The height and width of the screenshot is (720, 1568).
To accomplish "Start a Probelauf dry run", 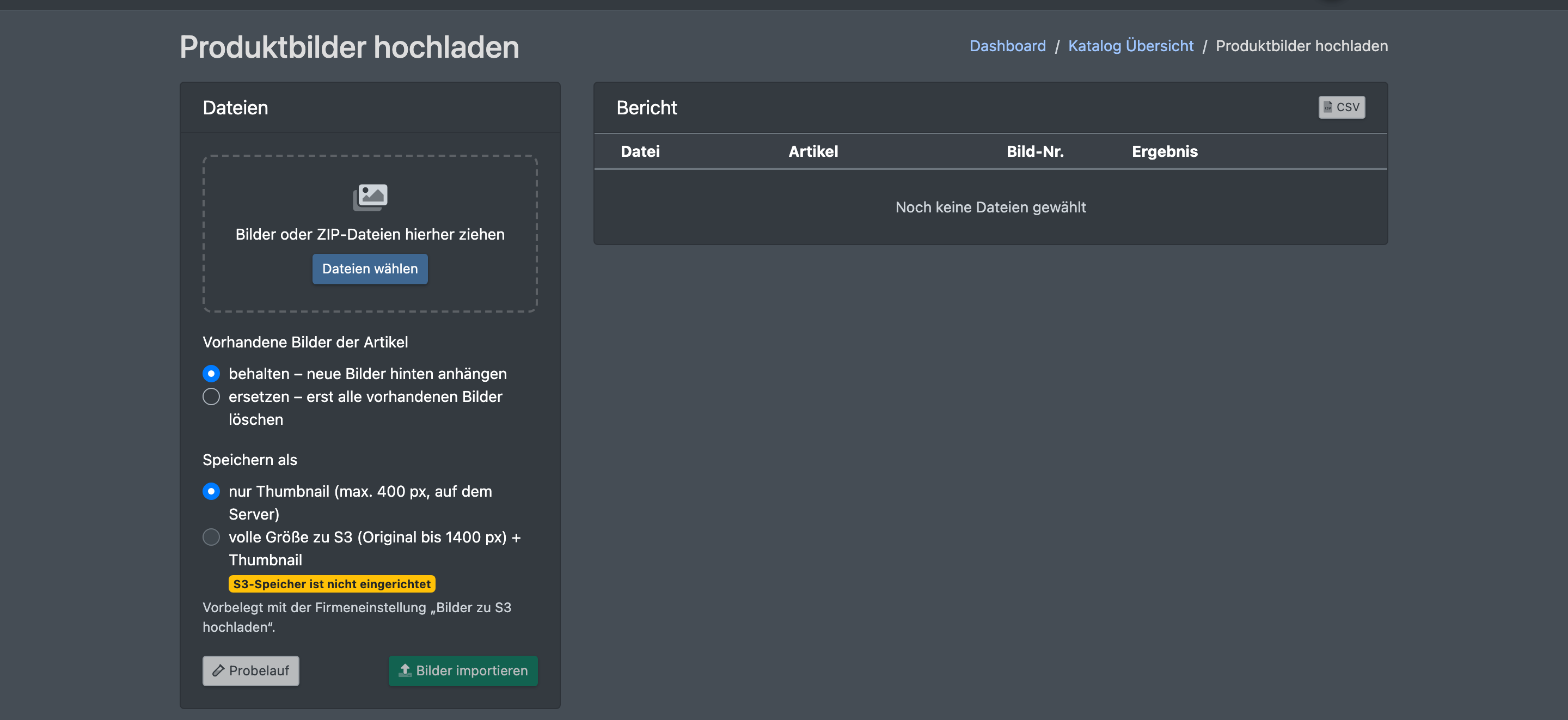I will pyautogui.click(x=251, y=670).
